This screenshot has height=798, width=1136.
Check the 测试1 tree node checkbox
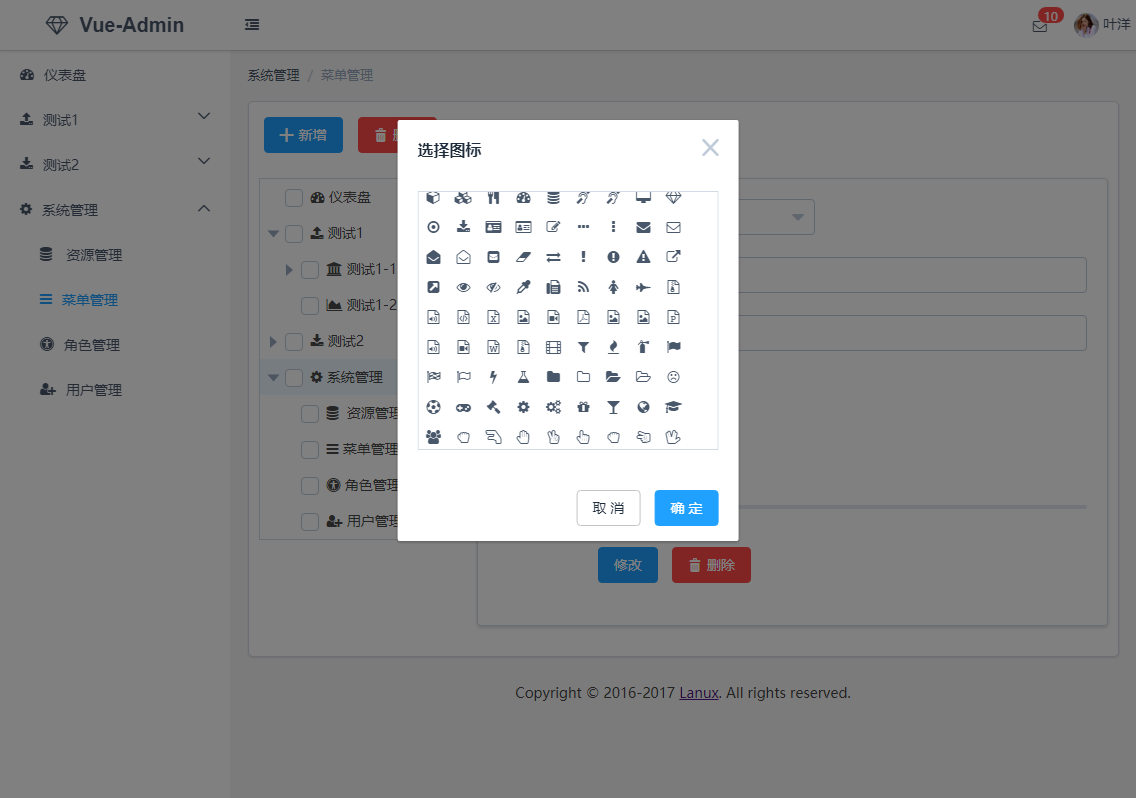(x=294, y=233)
